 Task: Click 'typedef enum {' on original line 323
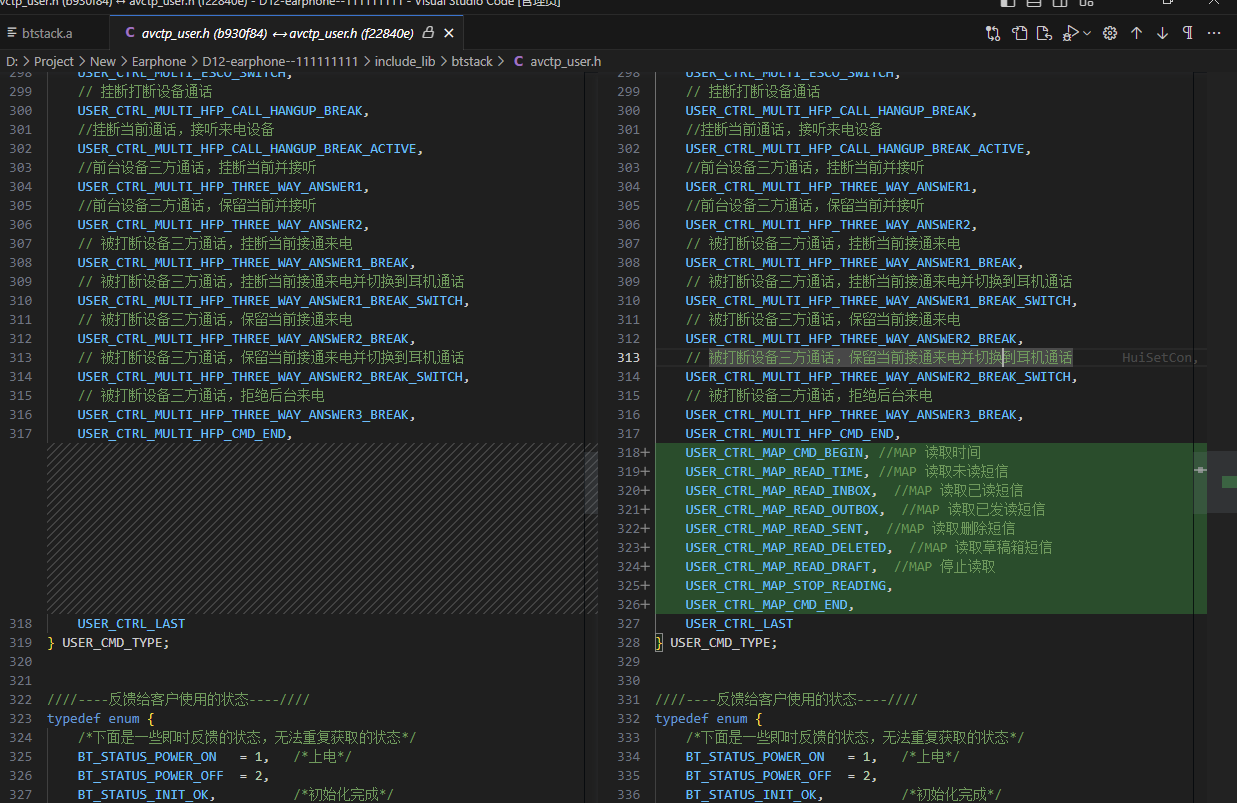[x=100, y=718]
